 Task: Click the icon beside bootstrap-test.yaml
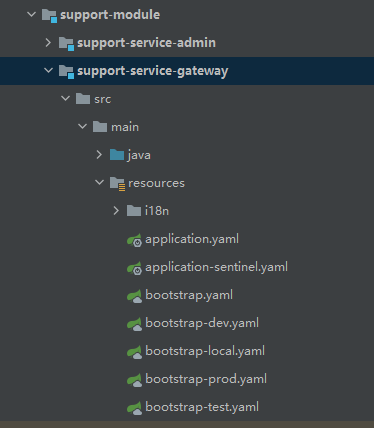tap(135, 408)
